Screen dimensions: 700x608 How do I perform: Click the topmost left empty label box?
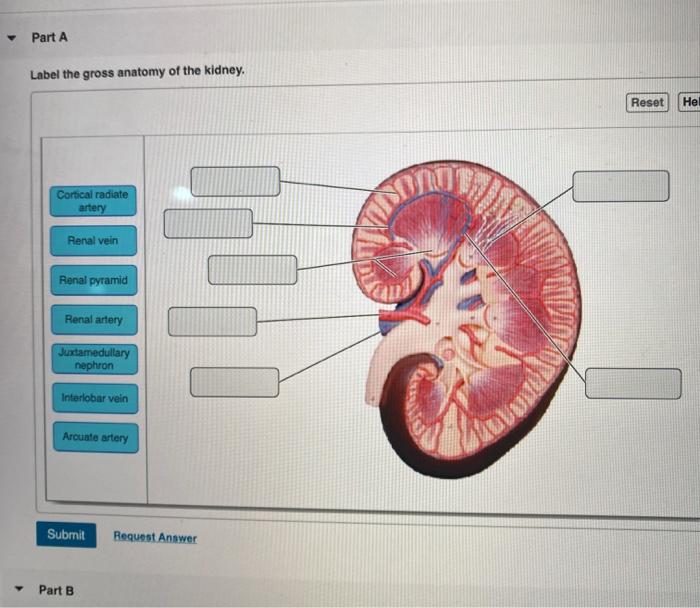[236, 181]
